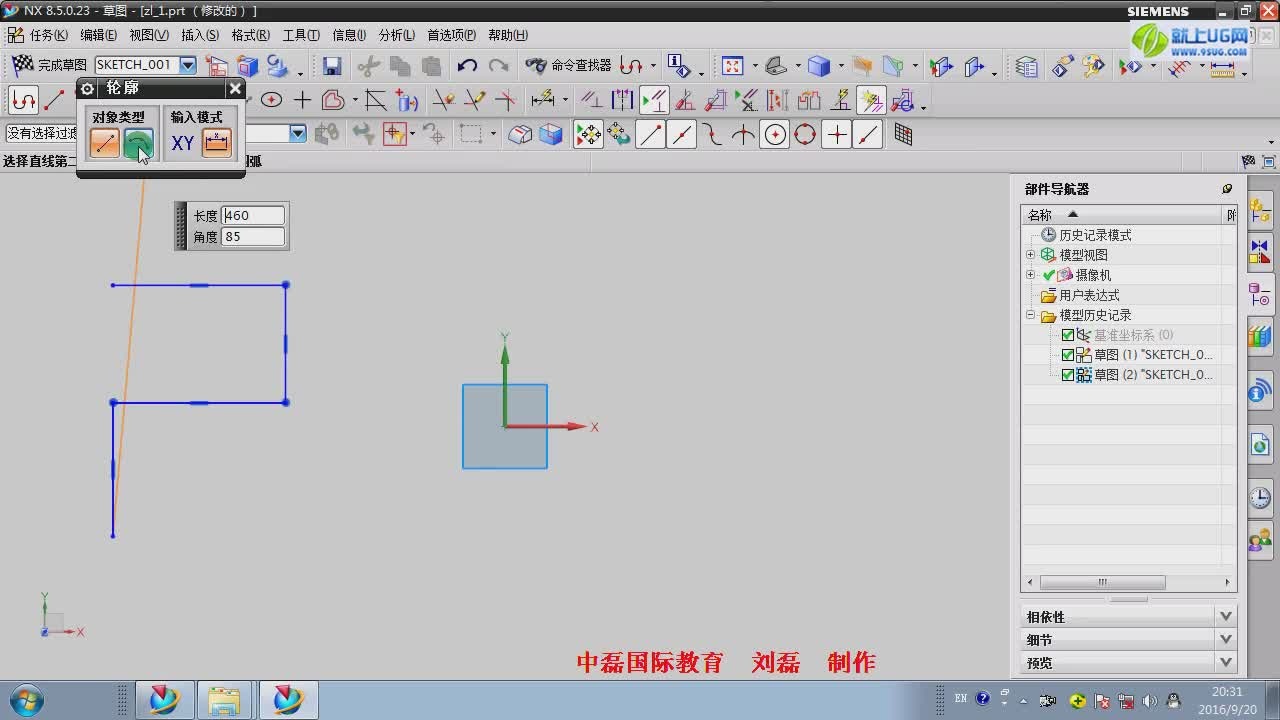Open the 编辑 menu
The width and height of the screenshot is (1280, 720).
pos(98,35)
